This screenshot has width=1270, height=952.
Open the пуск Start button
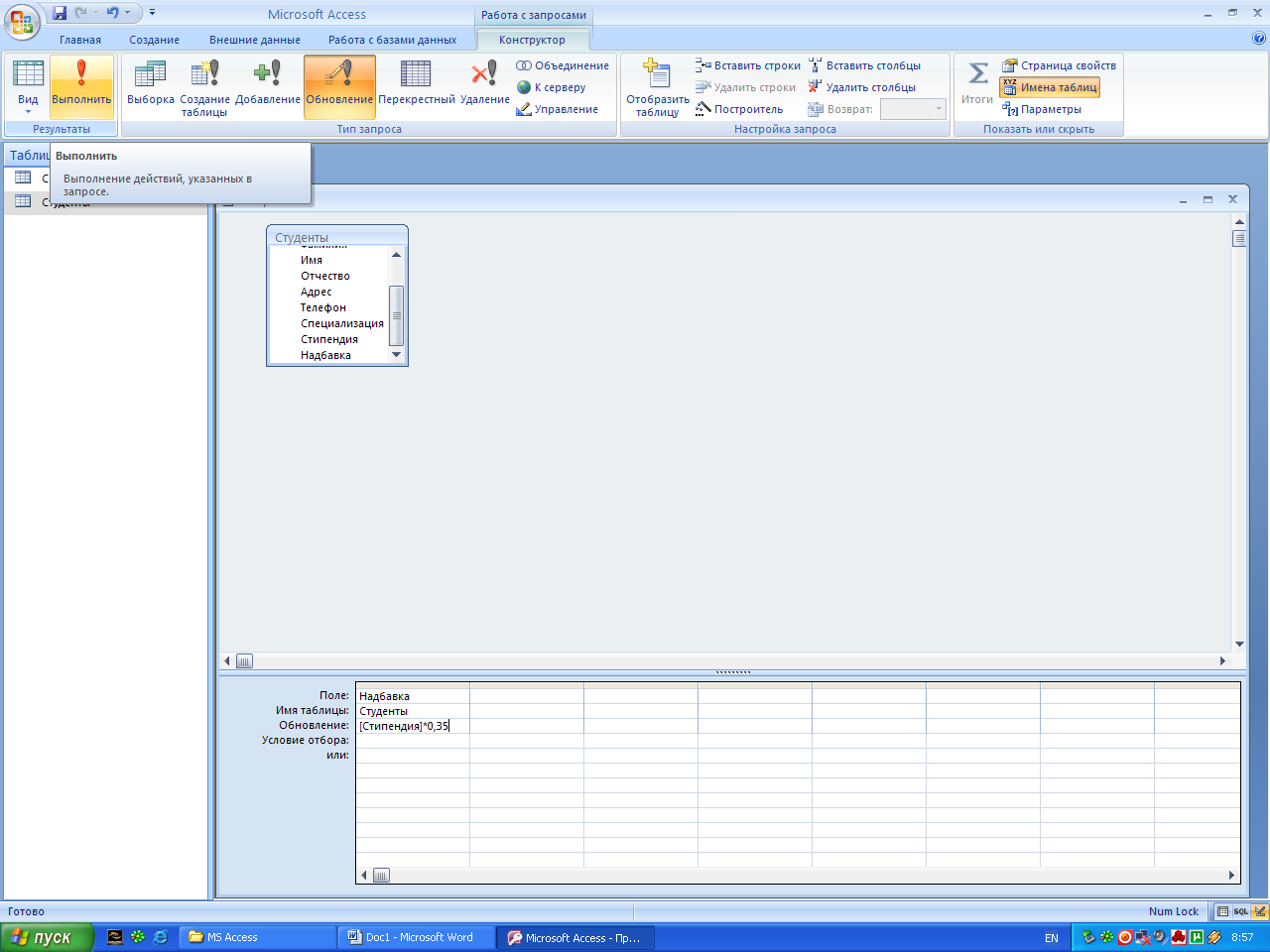coord(48,937)
